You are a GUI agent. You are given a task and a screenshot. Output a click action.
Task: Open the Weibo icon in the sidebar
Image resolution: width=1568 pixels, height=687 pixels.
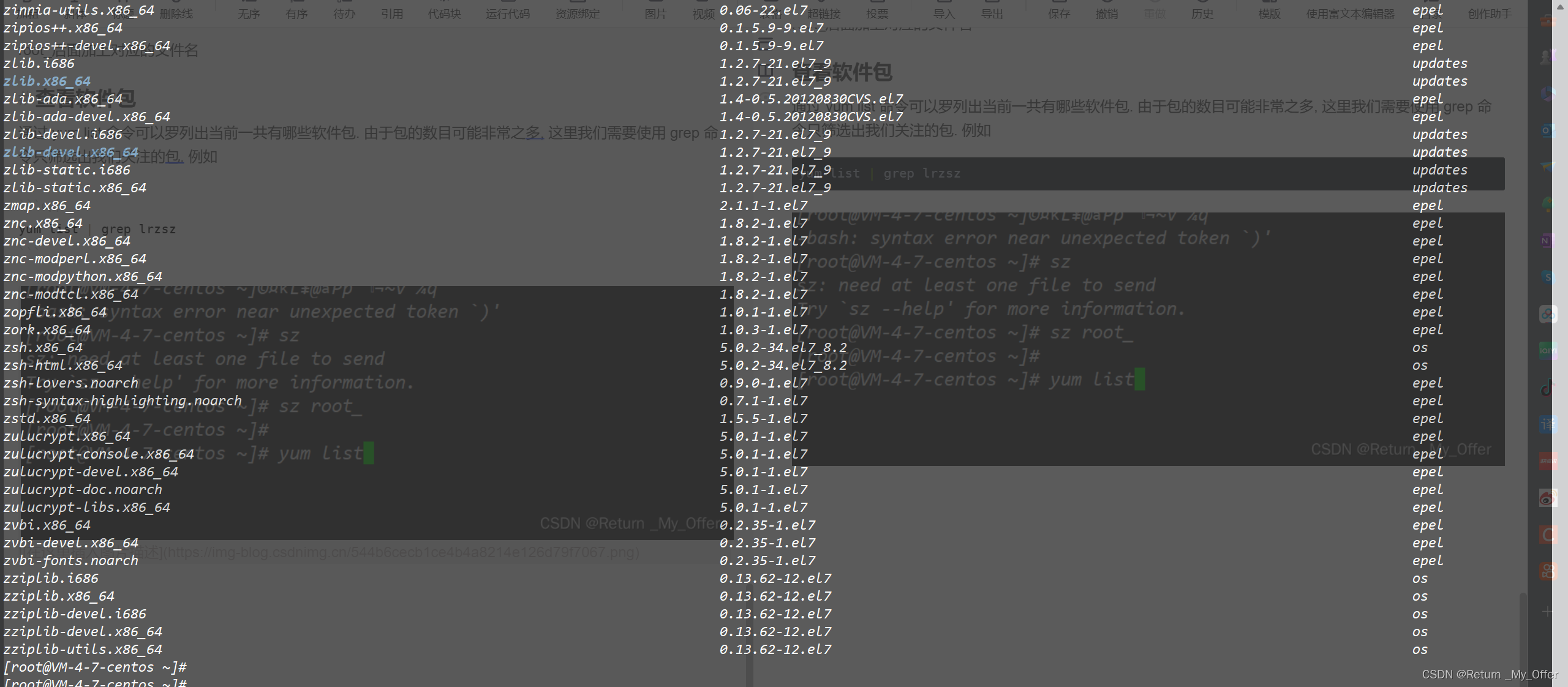click(x=1548, y=498)
